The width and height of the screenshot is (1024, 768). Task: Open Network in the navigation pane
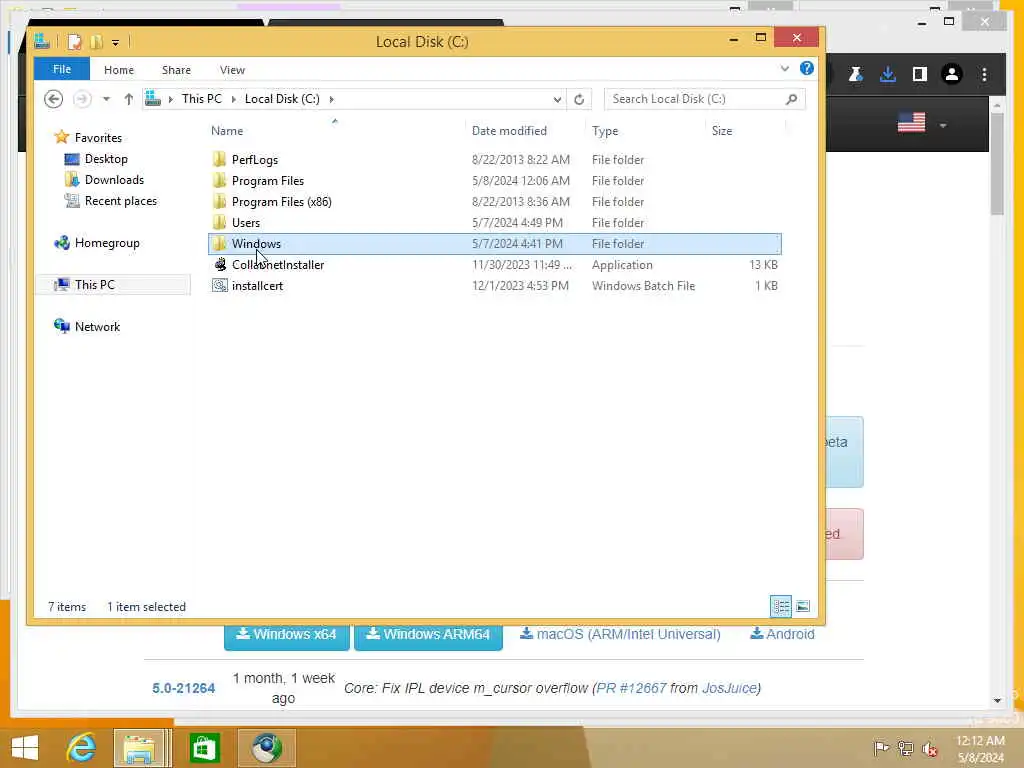(97, 327)
